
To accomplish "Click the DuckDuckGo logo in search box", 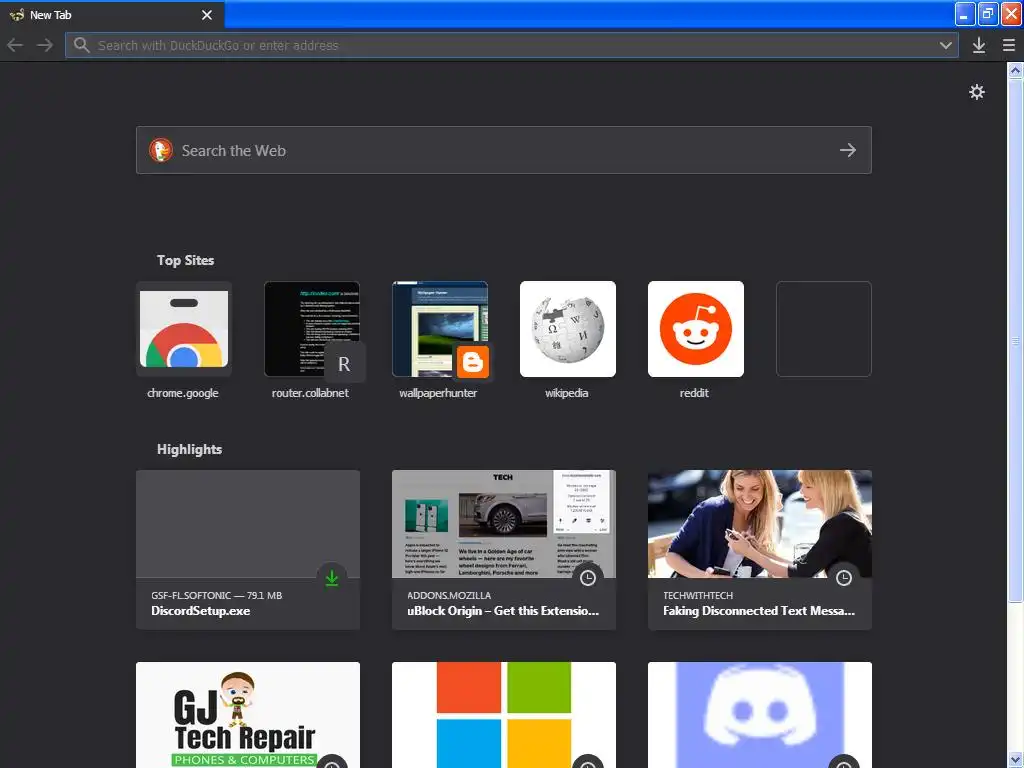I will coord(161,150).
